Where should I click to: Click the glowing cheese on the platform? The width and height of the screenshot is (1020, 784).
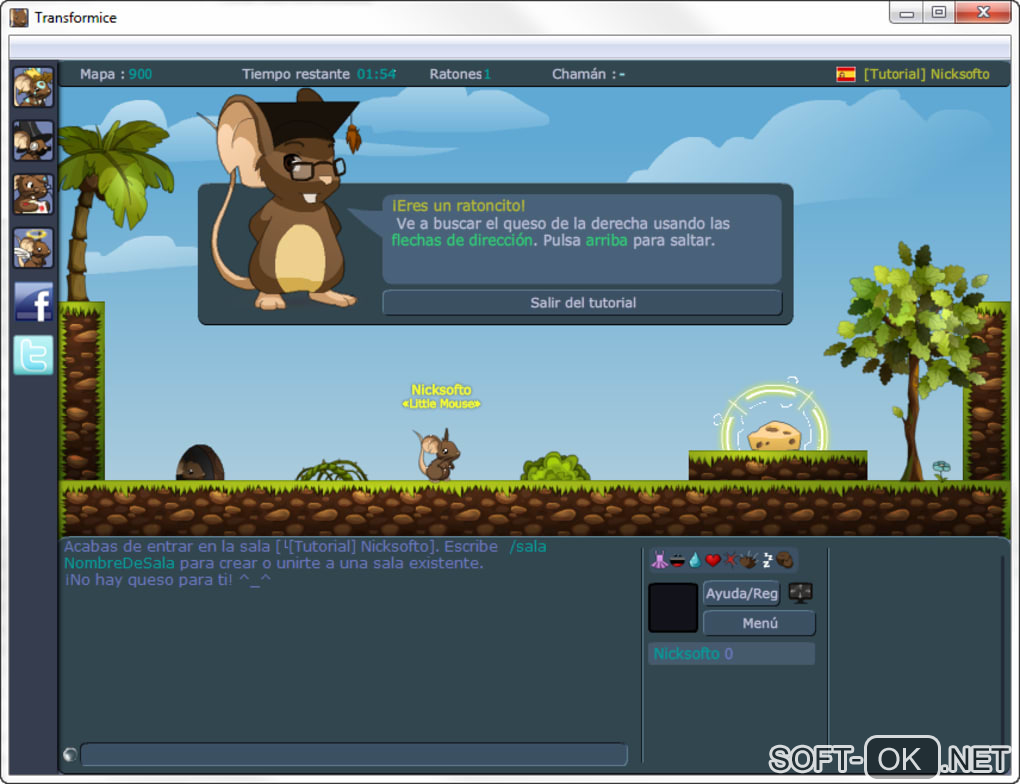coord(774,435)
